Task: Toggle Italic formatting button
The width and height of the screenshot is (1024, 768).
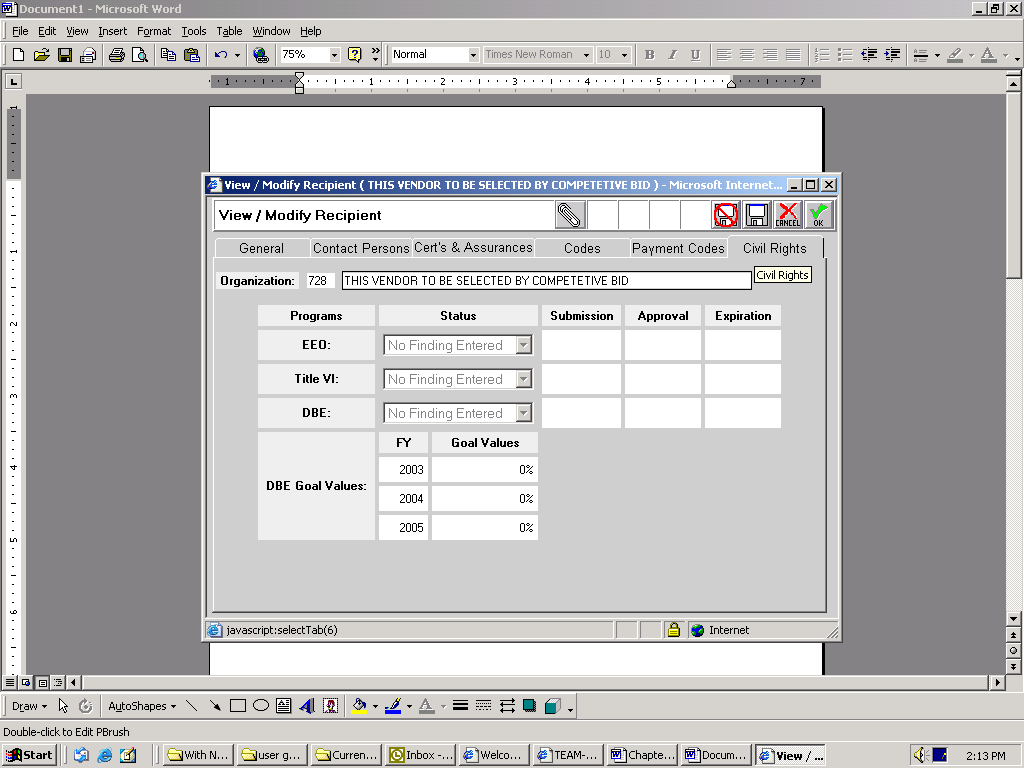Action: 672,55
